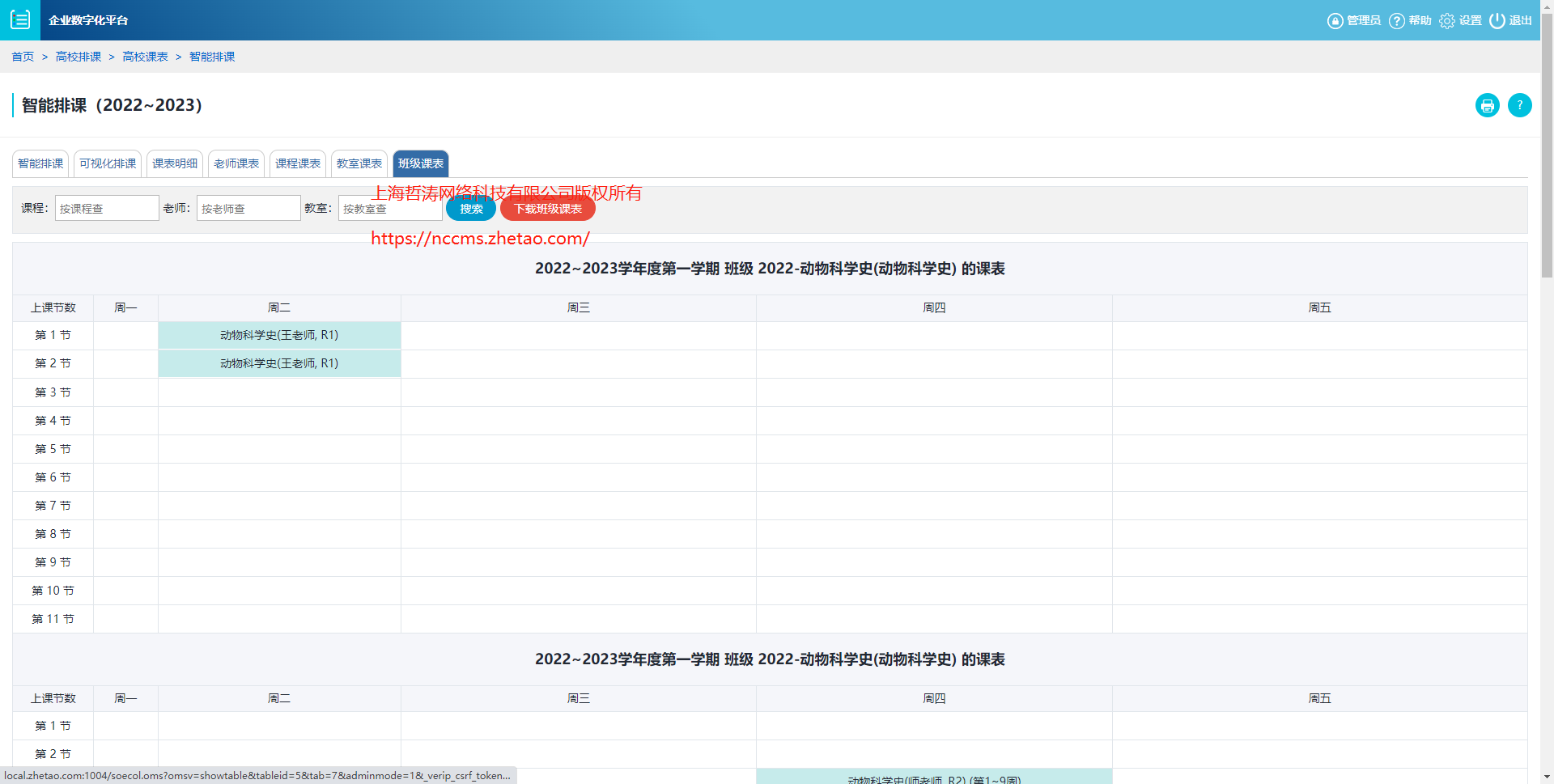Screen dimensions: 1554x784
Task: Click 上课节数 header in second timetable
Action: [x=53, y=698]
